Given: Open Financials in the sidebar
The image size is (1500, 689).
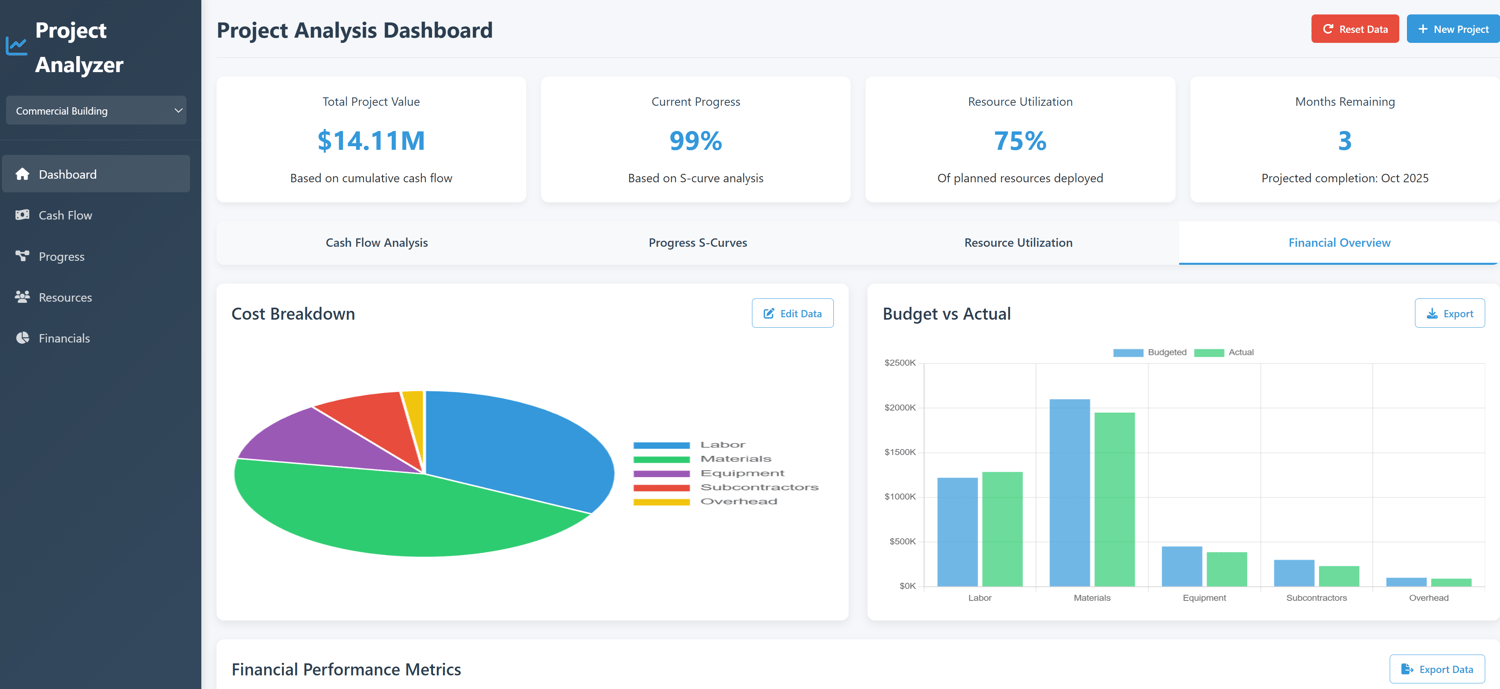Looking at the screenshot, I should click(x=96, y=338).
